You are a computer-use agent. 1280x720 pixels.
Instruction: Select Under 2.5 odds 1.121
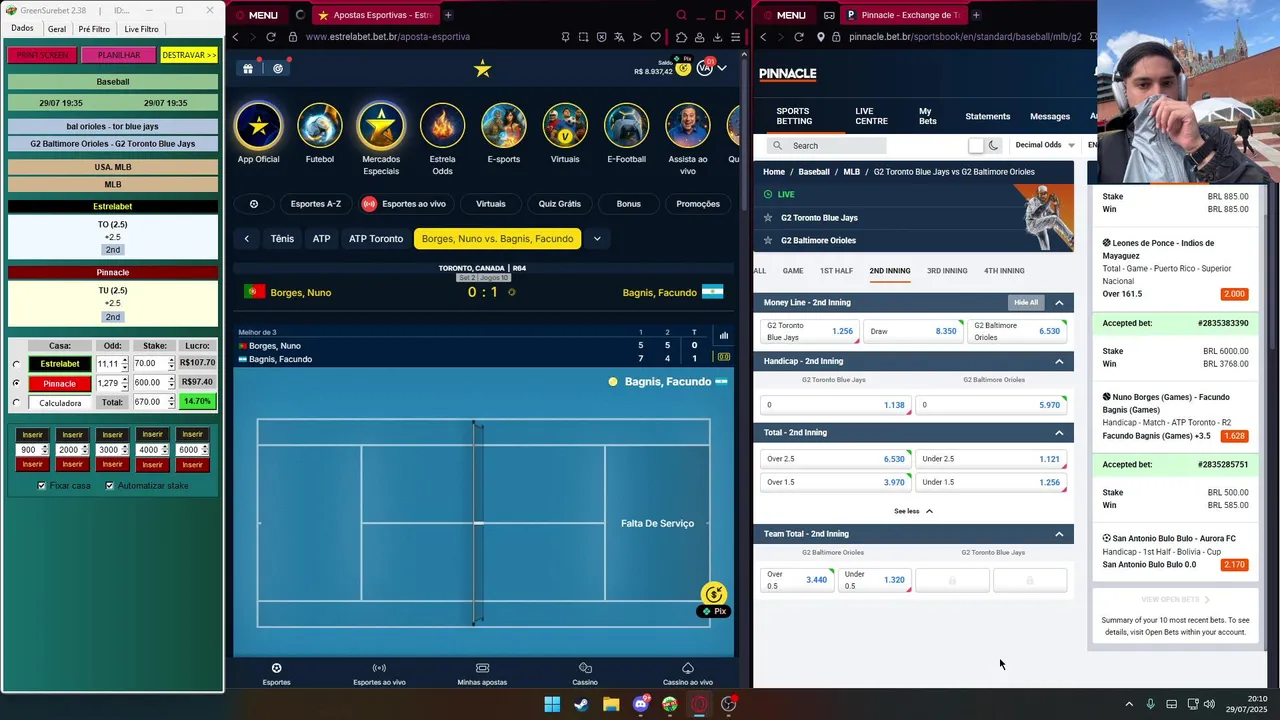tap(992, 459)
